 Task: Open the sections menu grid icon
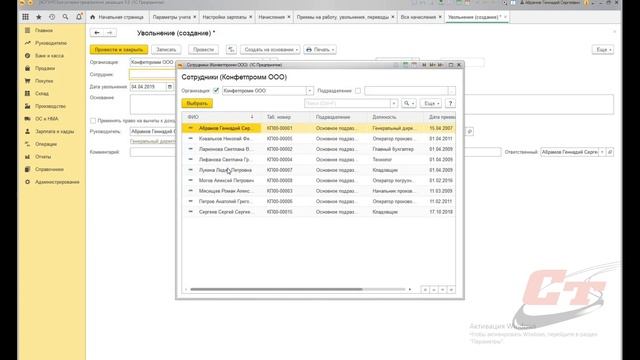(25, 17)
